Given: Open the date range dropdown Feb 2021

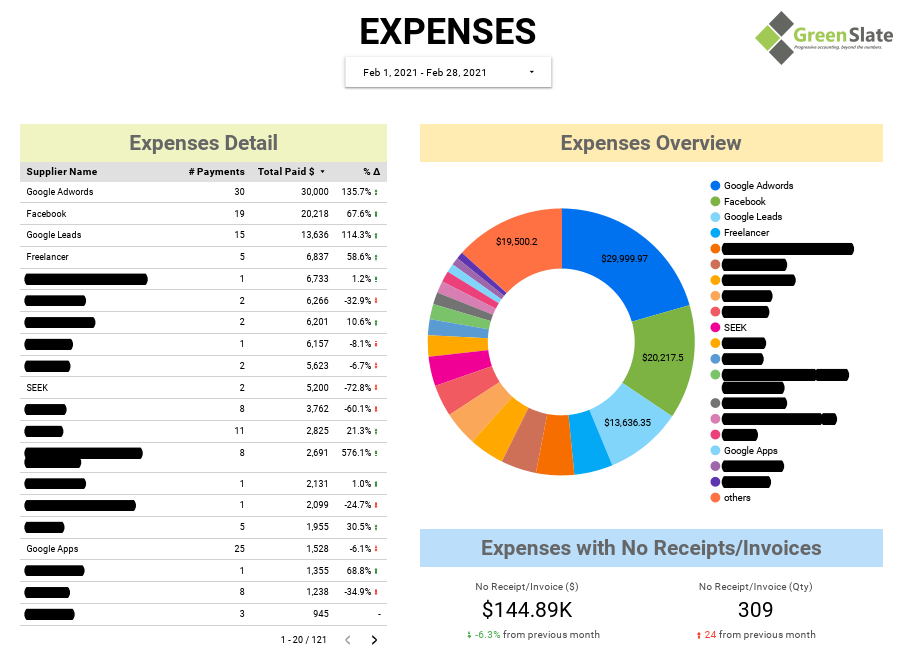Looking at the screenshot, I should 448,72.
